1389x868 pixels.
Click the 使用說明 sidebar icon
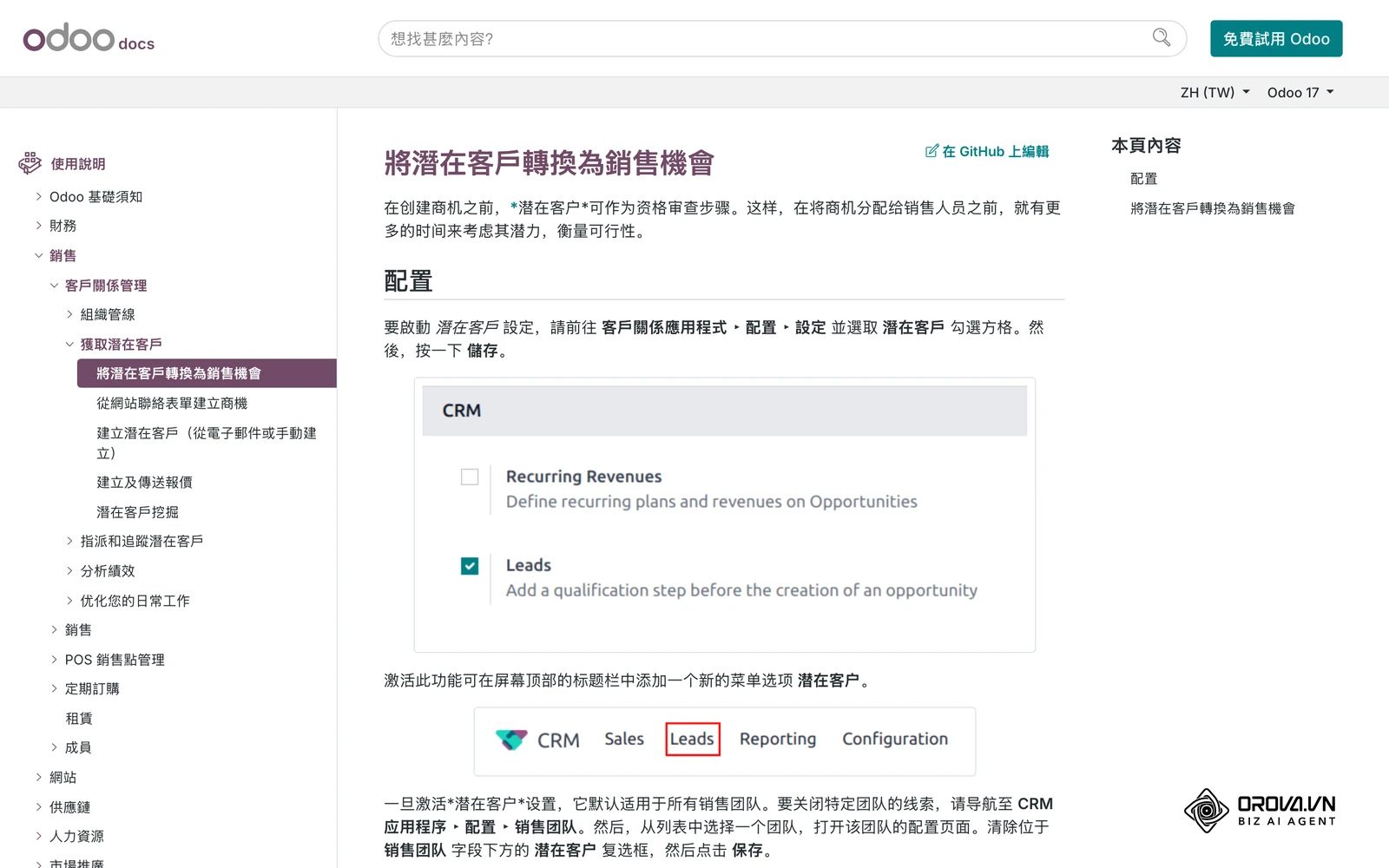30,163
